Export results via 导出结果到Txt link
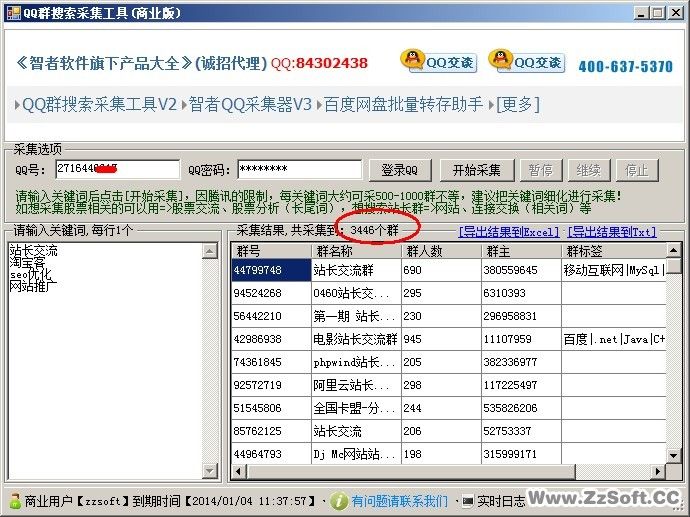 612,231
